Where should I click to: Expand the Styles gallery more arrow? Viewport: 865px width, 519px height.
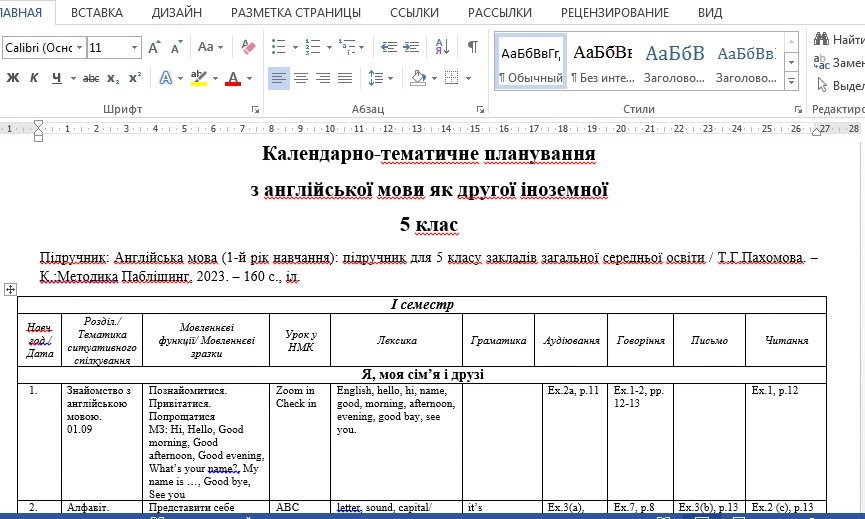click(793, 85)
